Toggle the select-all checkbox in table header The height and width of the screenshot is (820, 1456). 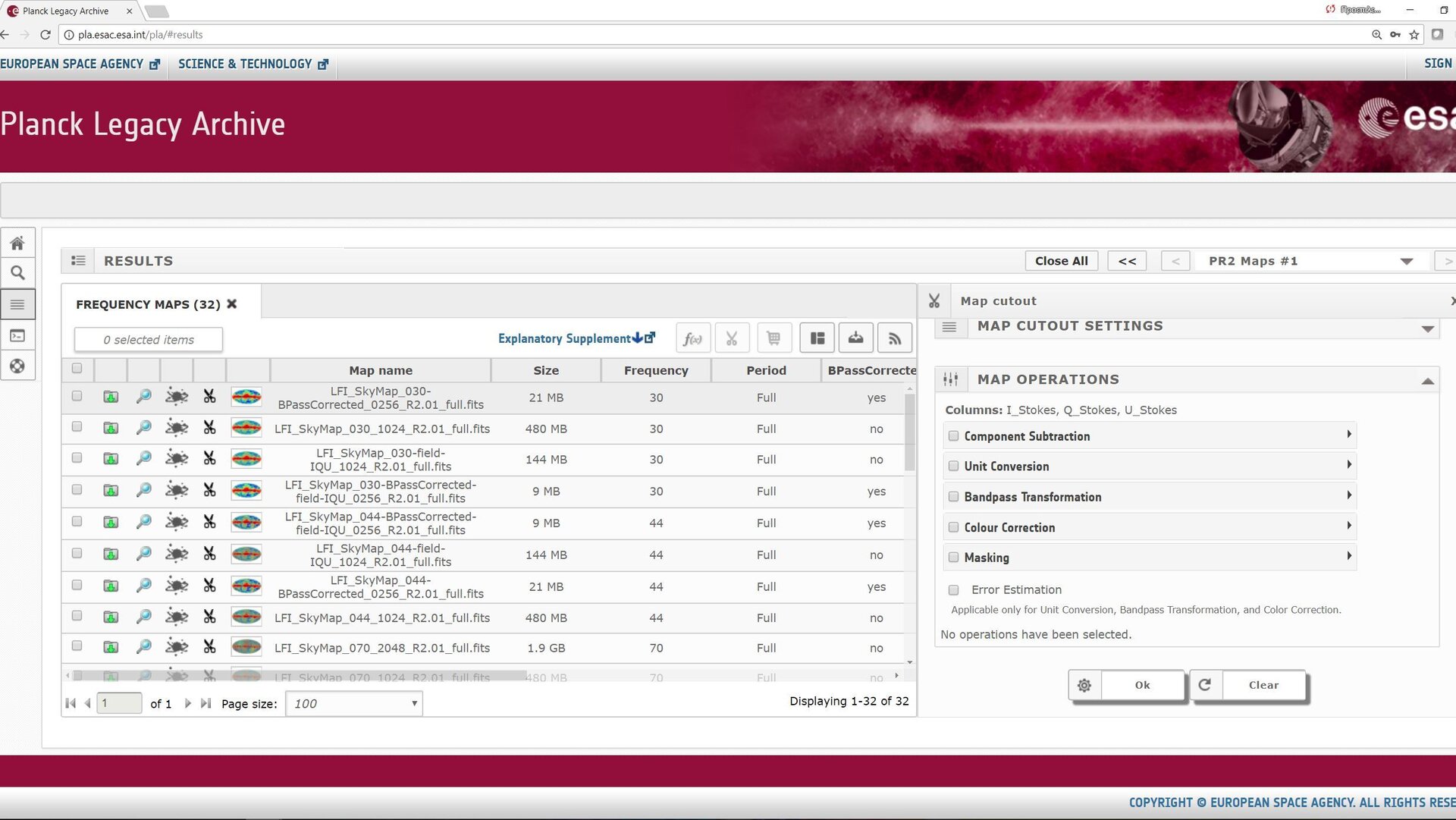click(77, 369)
